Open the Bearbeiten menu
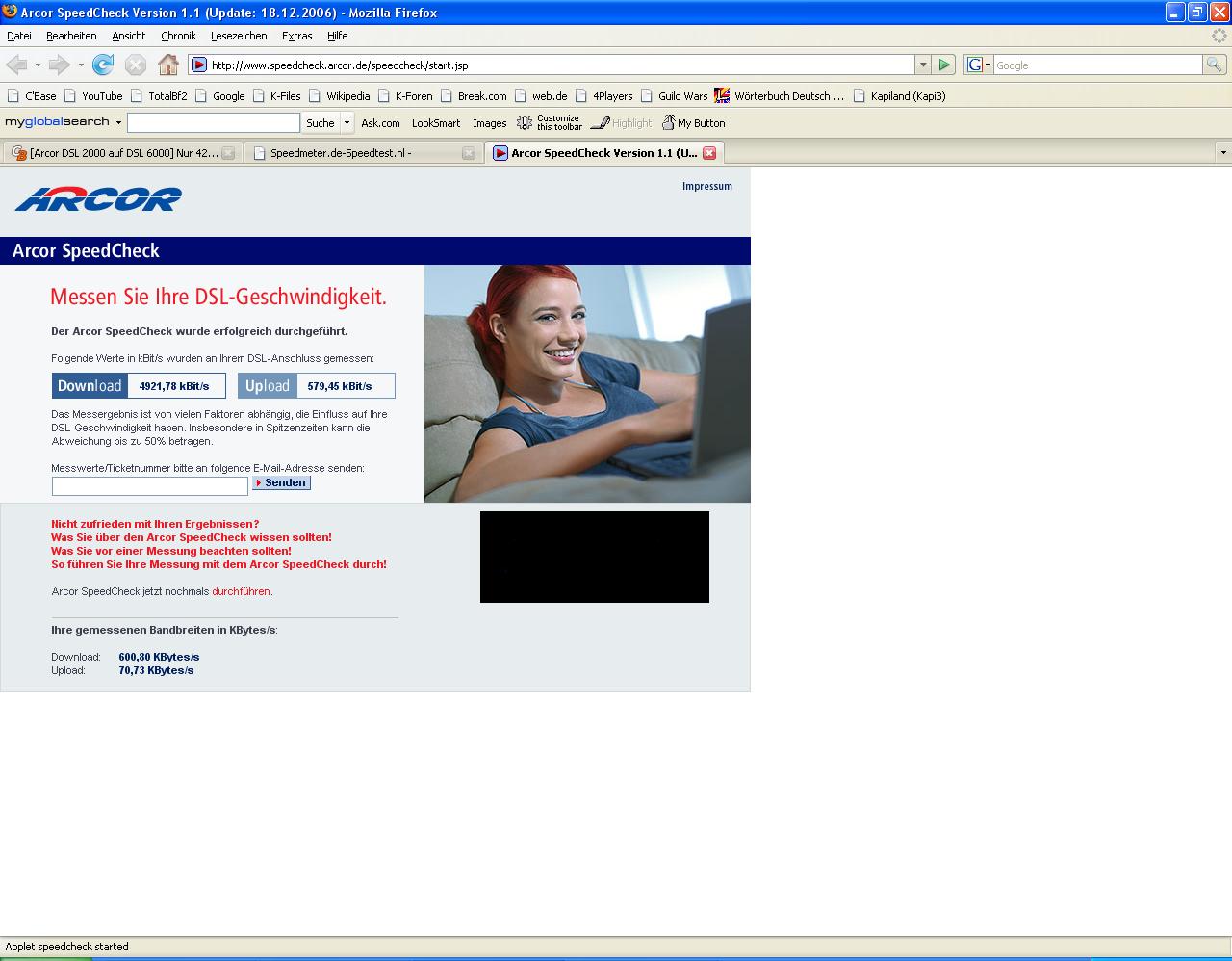Screen dimensions: 1232x961 tap(71, 36)
